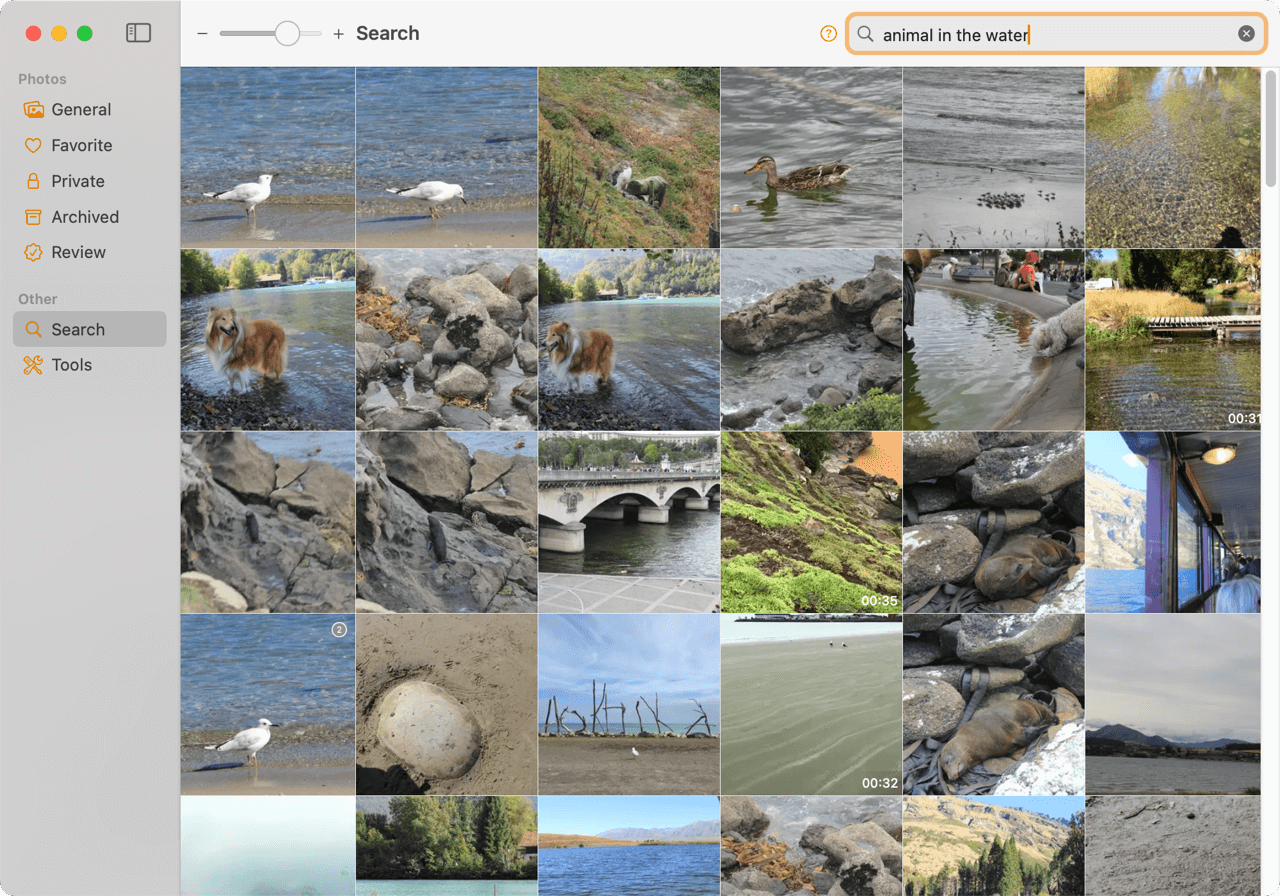Click the plus zoom-in icon

[x=338, y=34]
